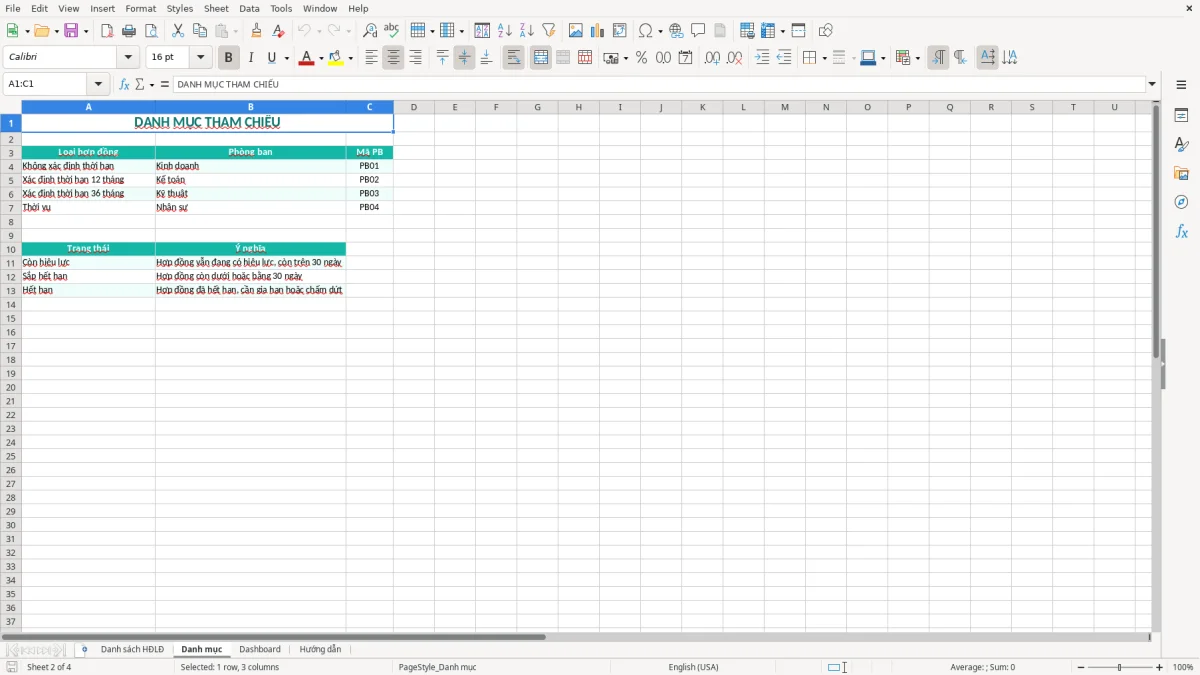Open the Borders dropdown arrow

pyautogui.click(x=824, y=58)
